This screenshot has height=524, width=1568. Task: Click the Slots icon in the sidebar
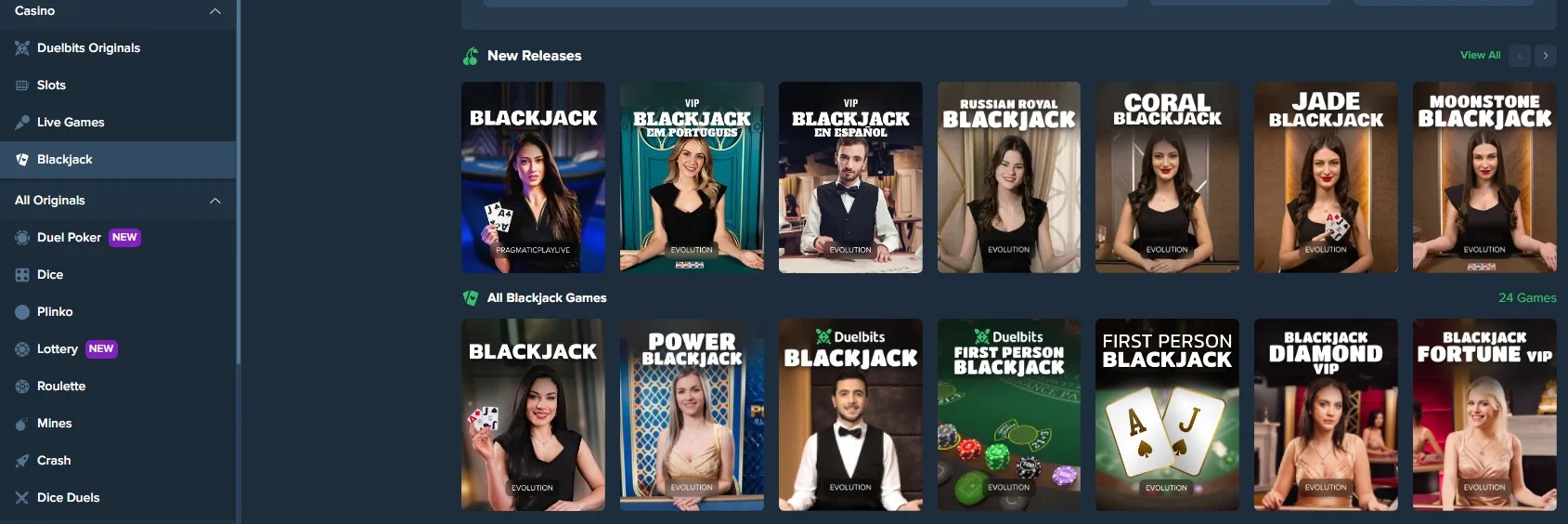(22, 85)
